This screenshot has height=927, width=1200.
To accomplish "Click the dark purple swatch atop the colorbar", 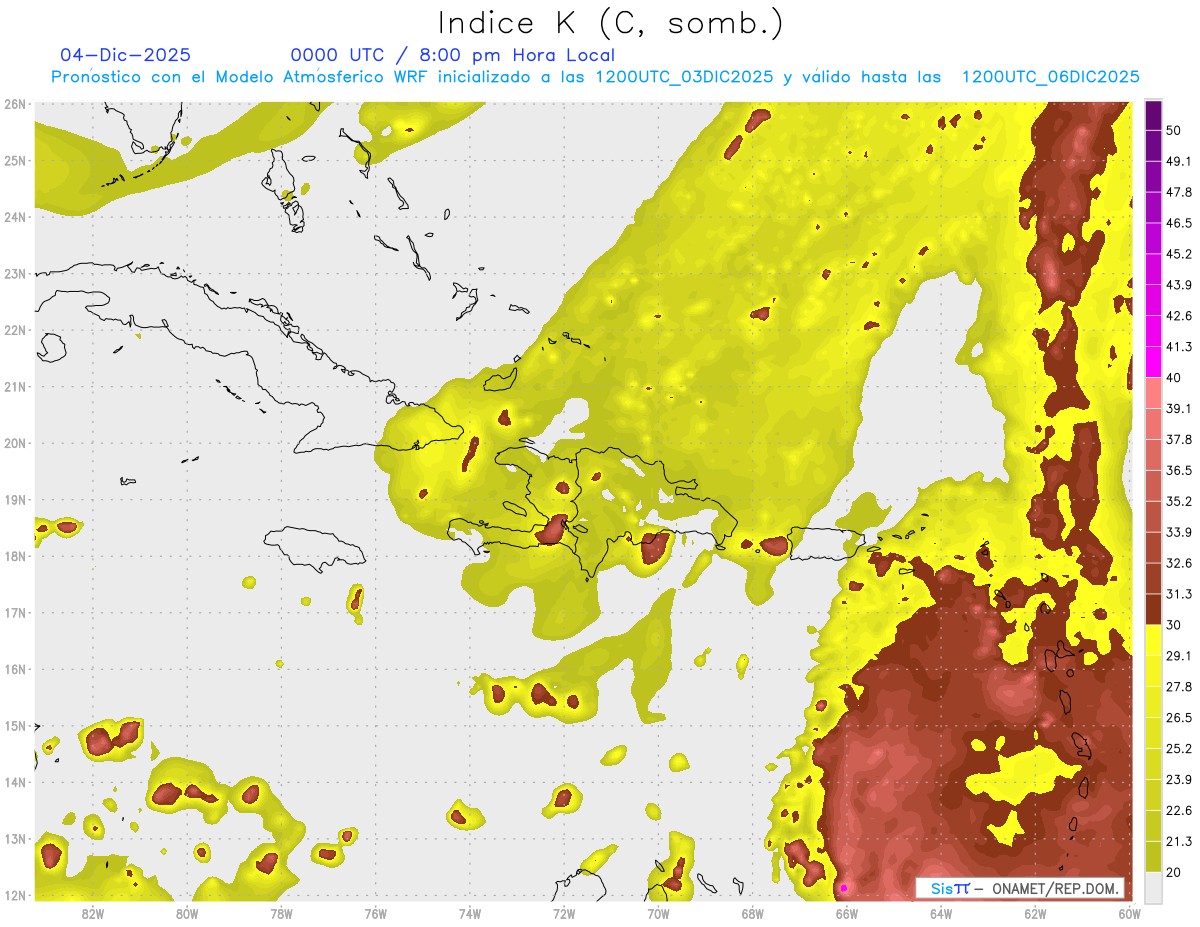I will coord(1153,115).
